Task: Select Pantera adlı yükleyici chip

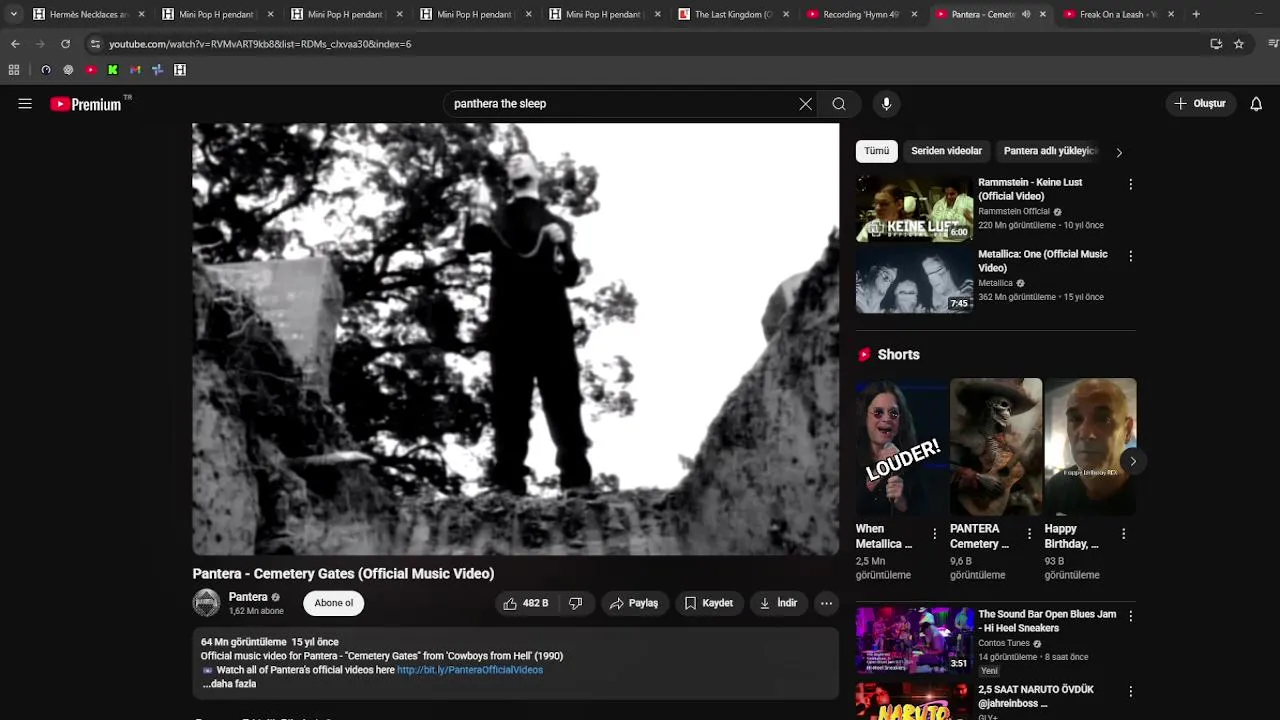Action: point(1050,151)
